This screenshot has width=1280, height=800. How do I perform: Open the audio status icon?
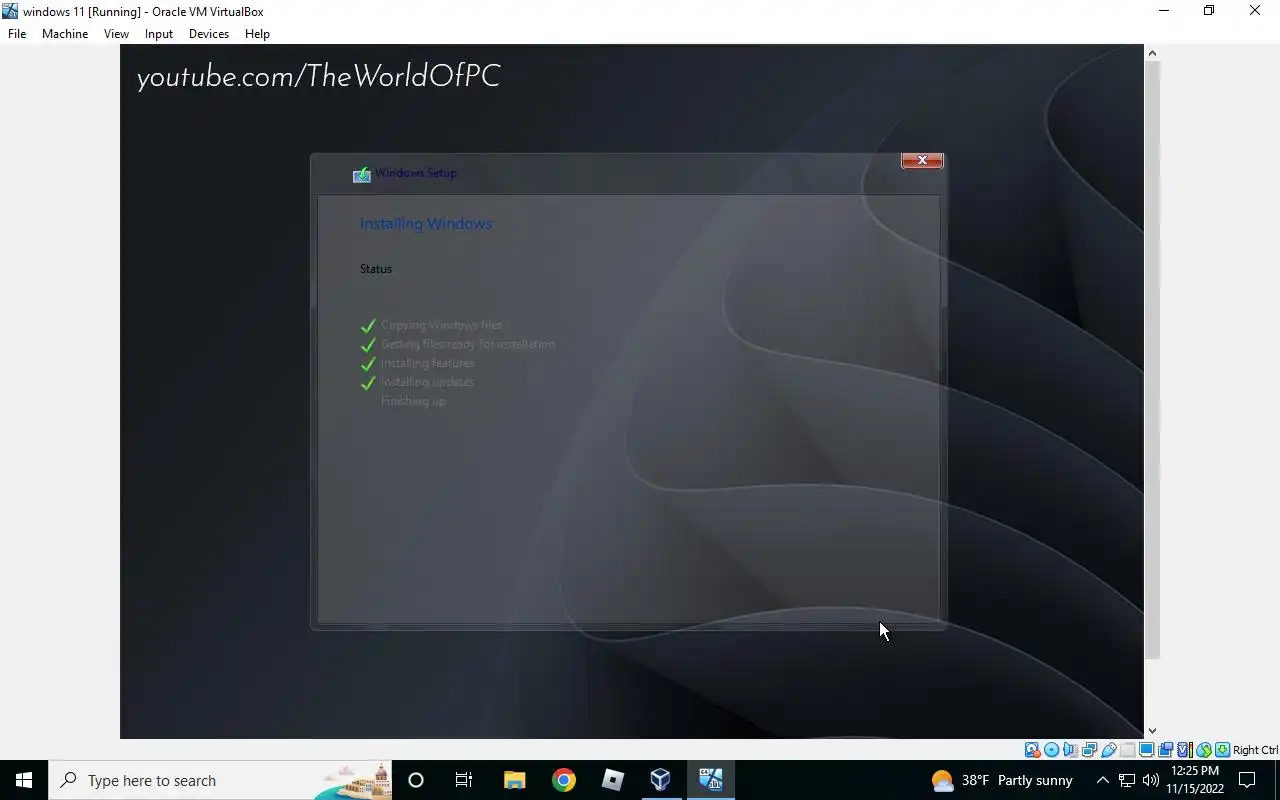coord(1070,750)
